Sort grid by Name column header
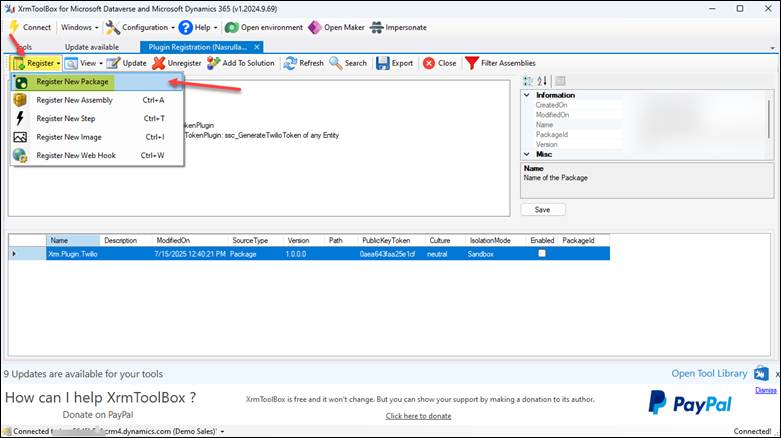This screenshot has width=781, height=438. (73, 240)
